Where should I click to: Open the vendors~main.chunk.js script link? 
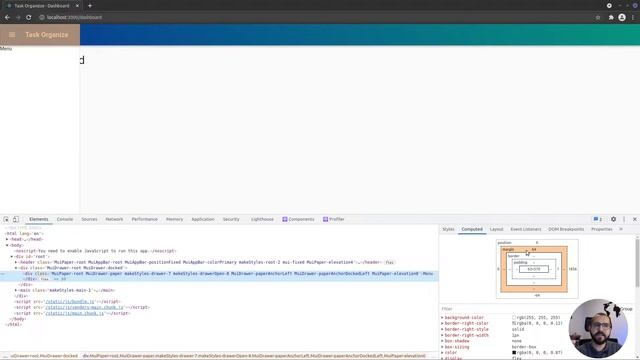(84, 307)
